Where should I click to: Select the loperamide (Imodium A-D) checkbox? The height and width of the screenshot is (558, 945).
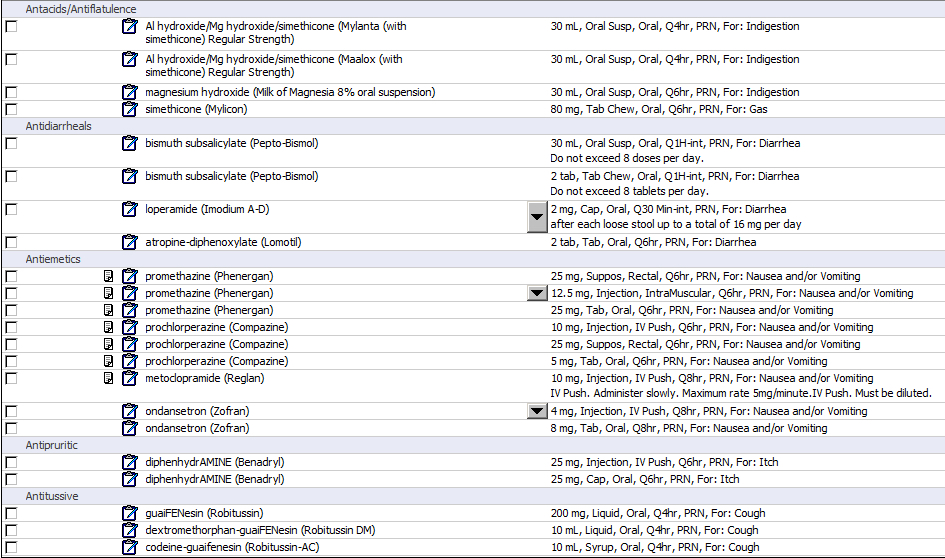click(11, 209)
